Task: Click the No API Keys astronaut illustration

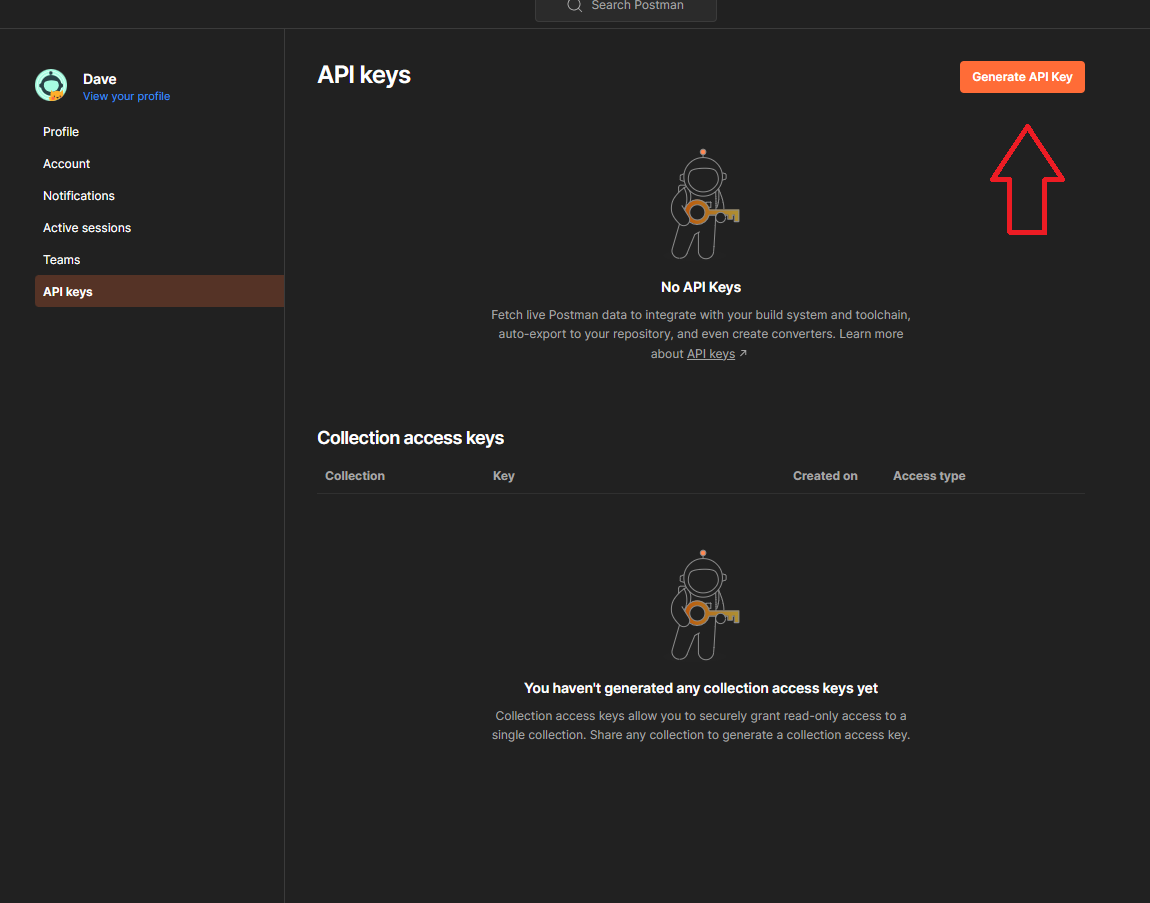Action: 703,204
